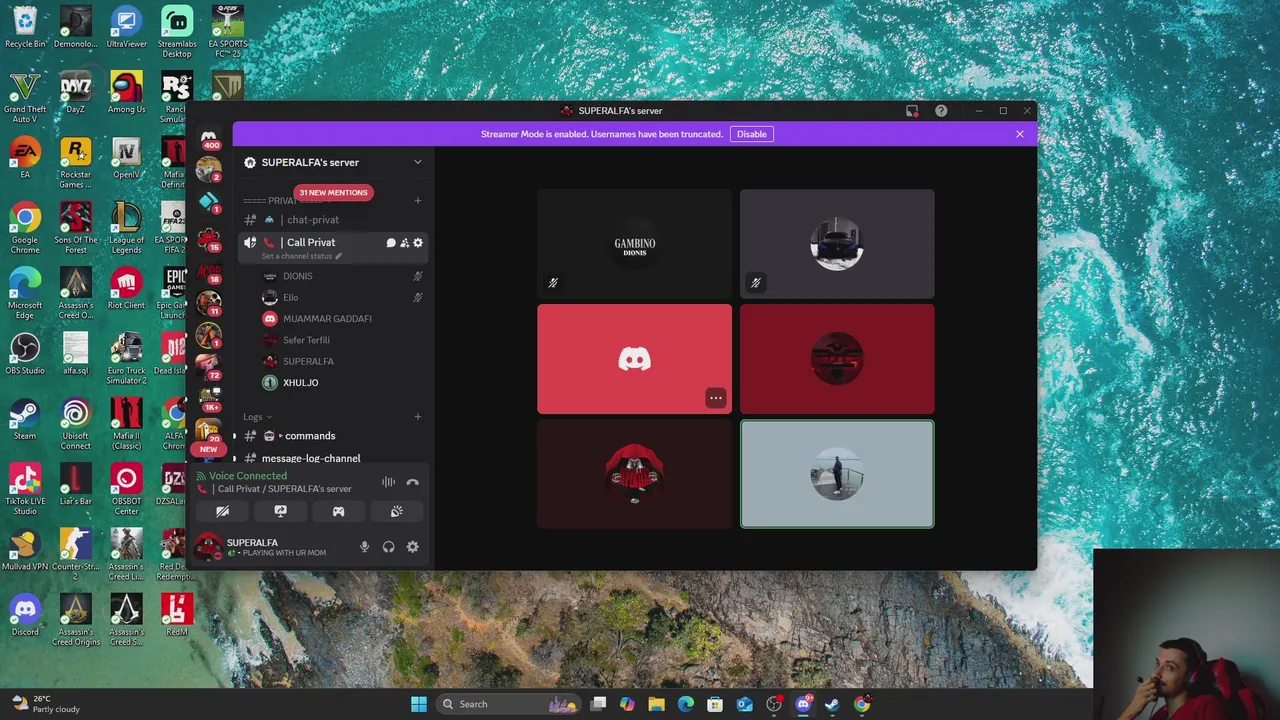
Task: Jump to NEW unread servers indicator
Action: point(208,449)
